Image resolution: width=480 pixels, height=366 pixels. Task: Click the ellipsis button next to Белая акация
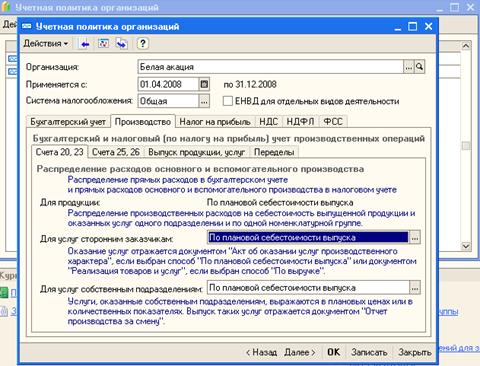pos(409,67)
